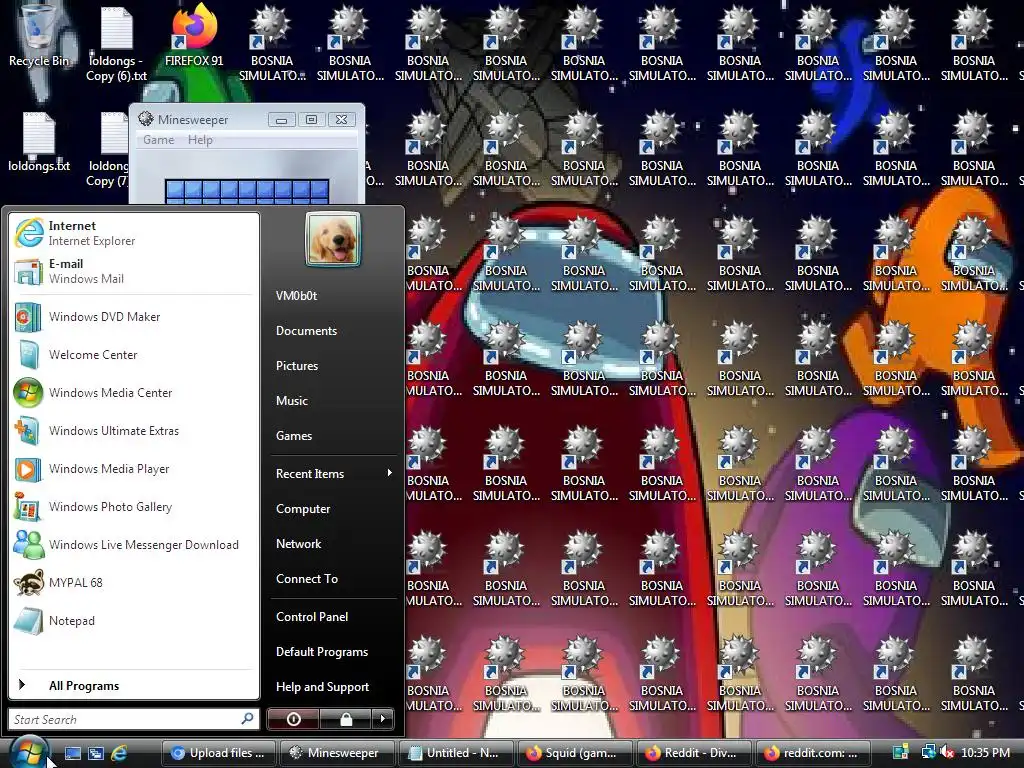
Task: Switch to Minesweeper taskbar button
Action: click(x=338, y=753)
